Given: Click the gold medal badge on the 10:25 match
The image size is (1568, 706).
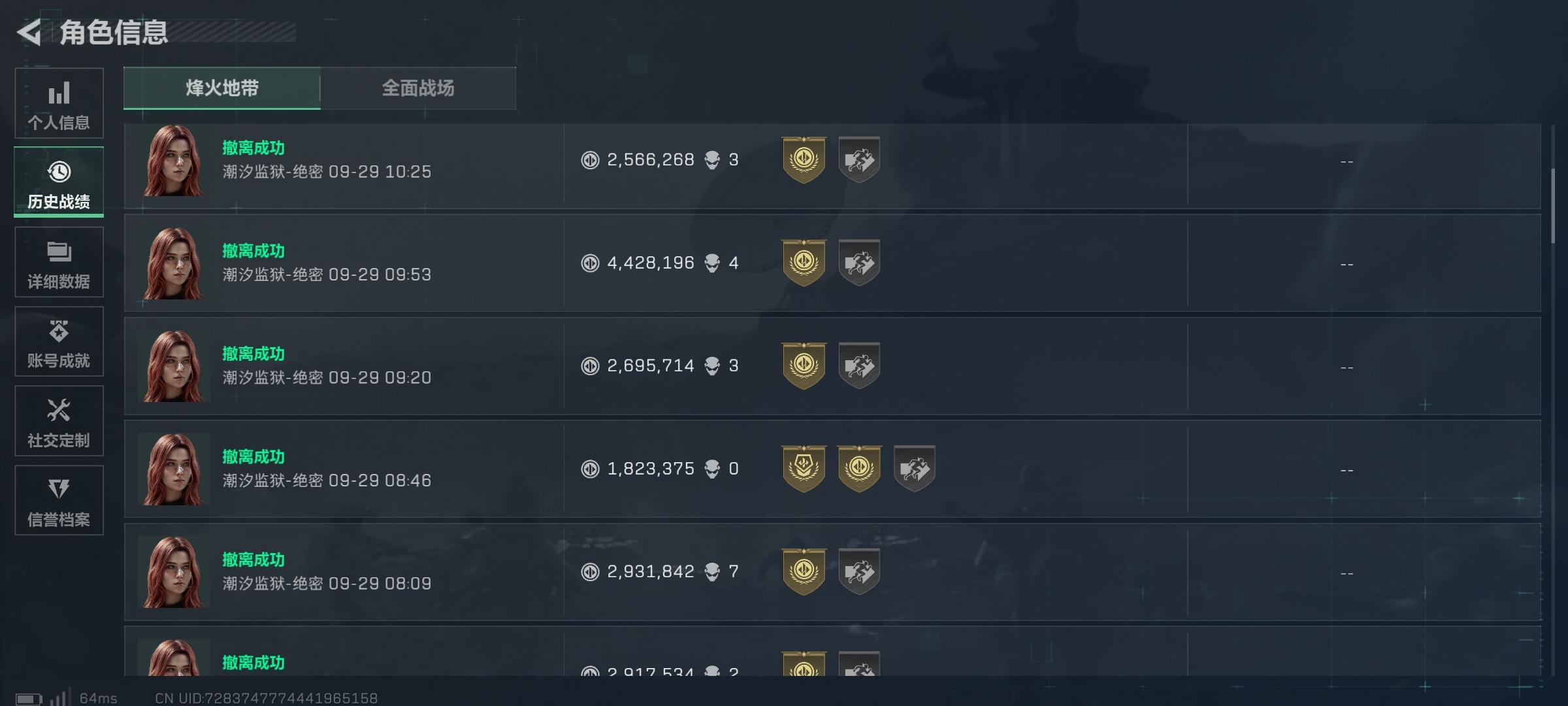Looking at the screenshot, I should point(804,160).
